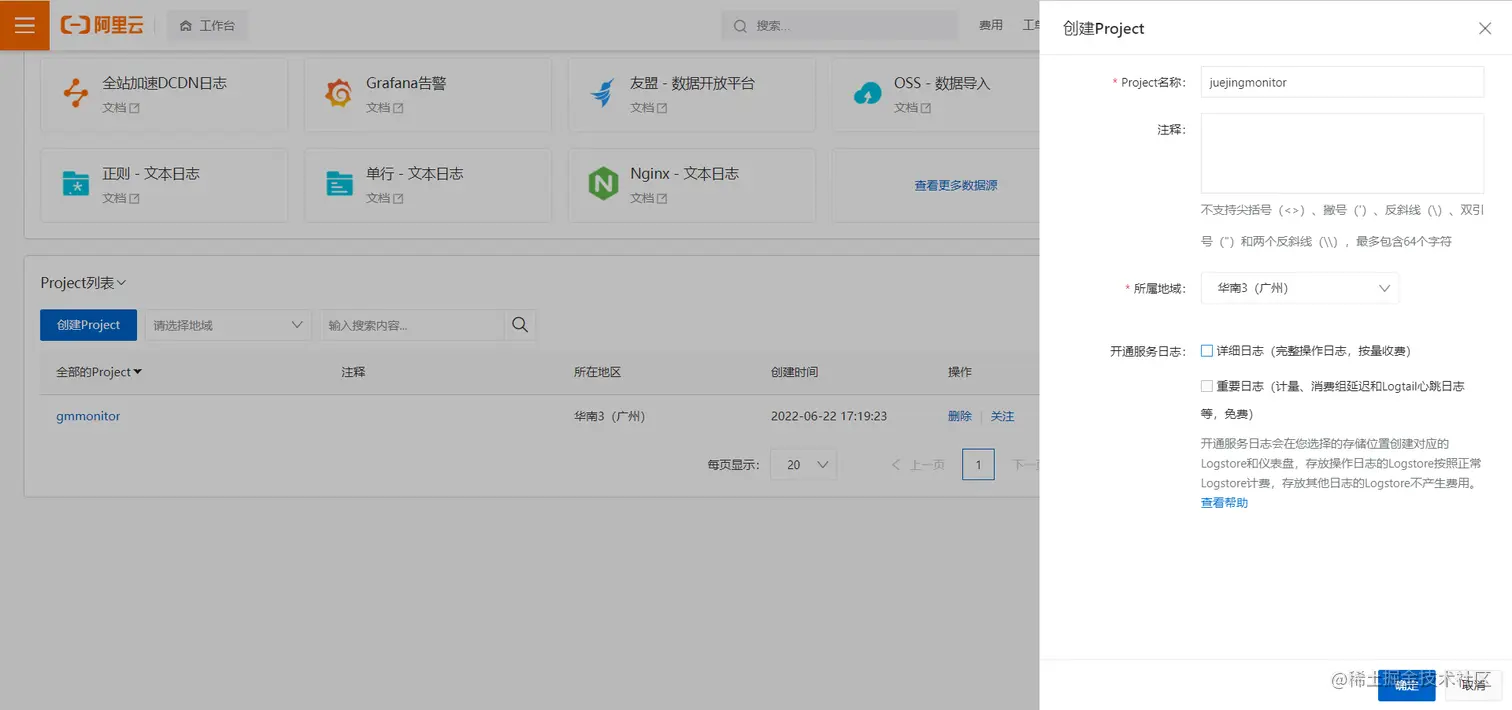The image size is (1512, 710).
Task: Open the 请选择地域 region dropdown
Action: [228, 325]
